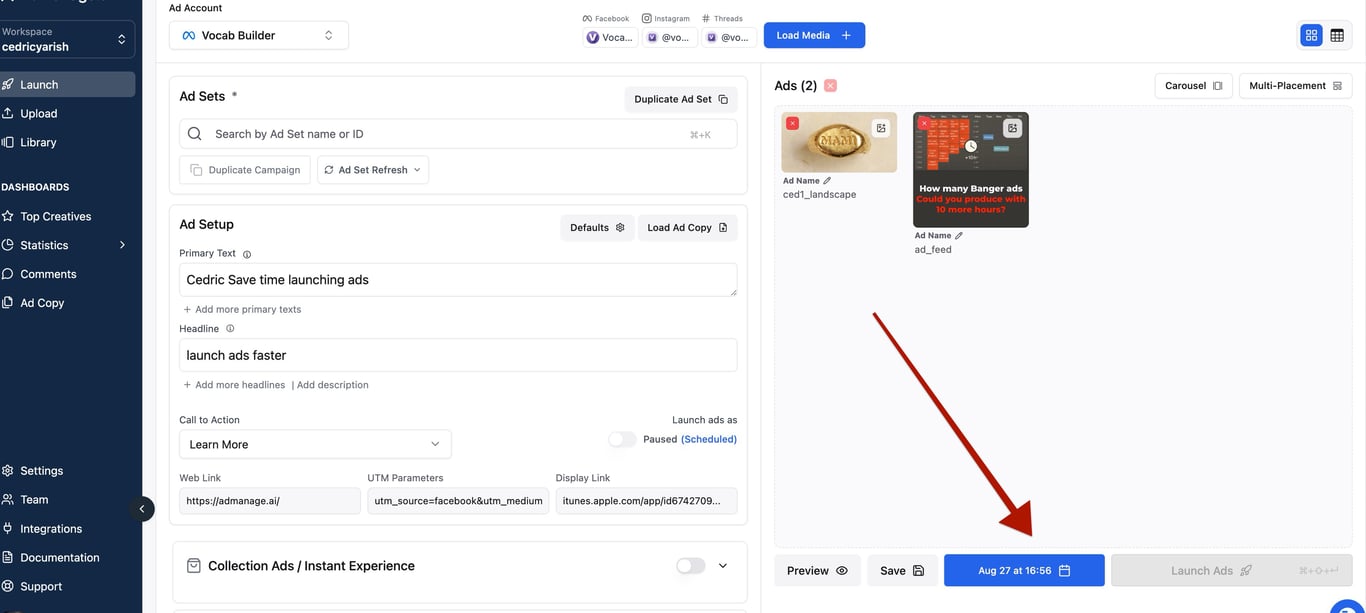This screenshot has height=613, width=1366.
Task: Expand the Collection Ads section chevron
Action: 723,566
